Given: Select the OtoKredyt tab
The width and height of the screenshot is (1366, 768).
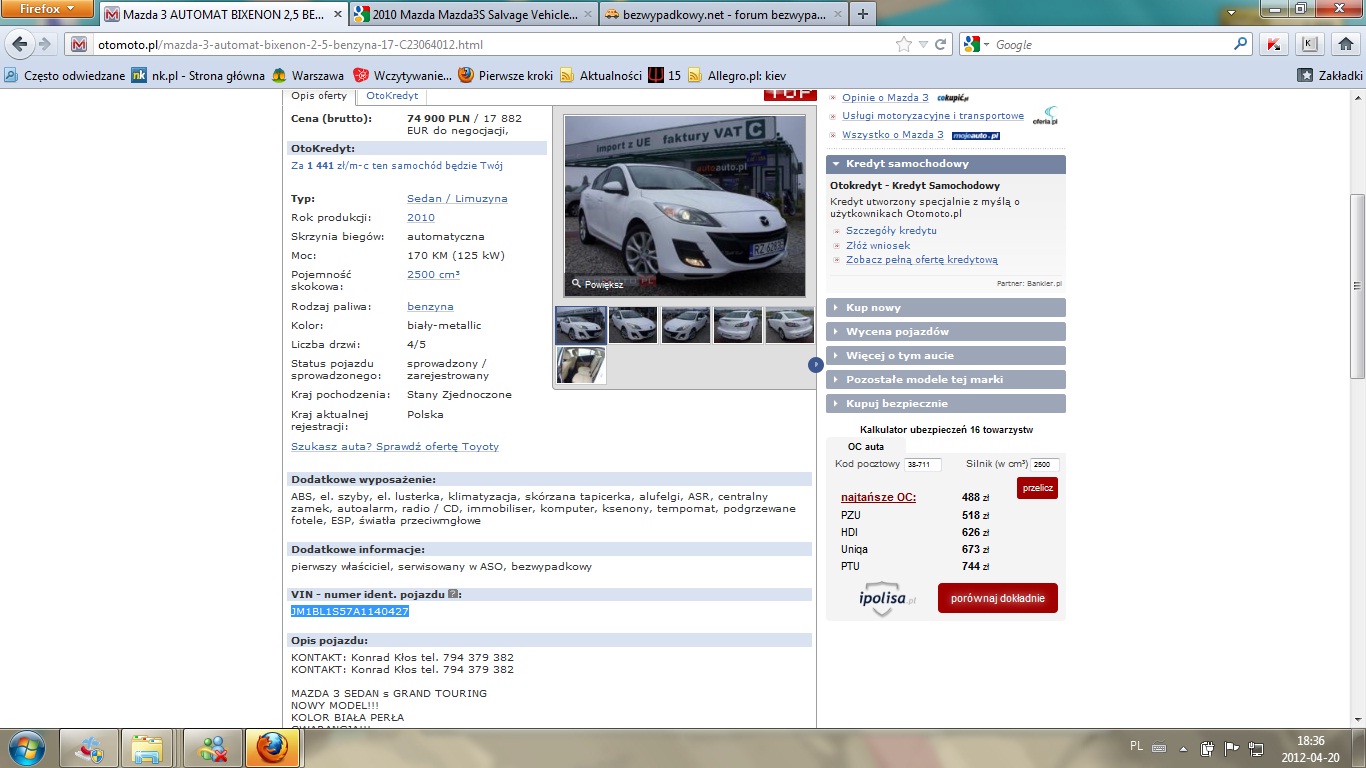Looking at the screenshot, I should [392, 96].
